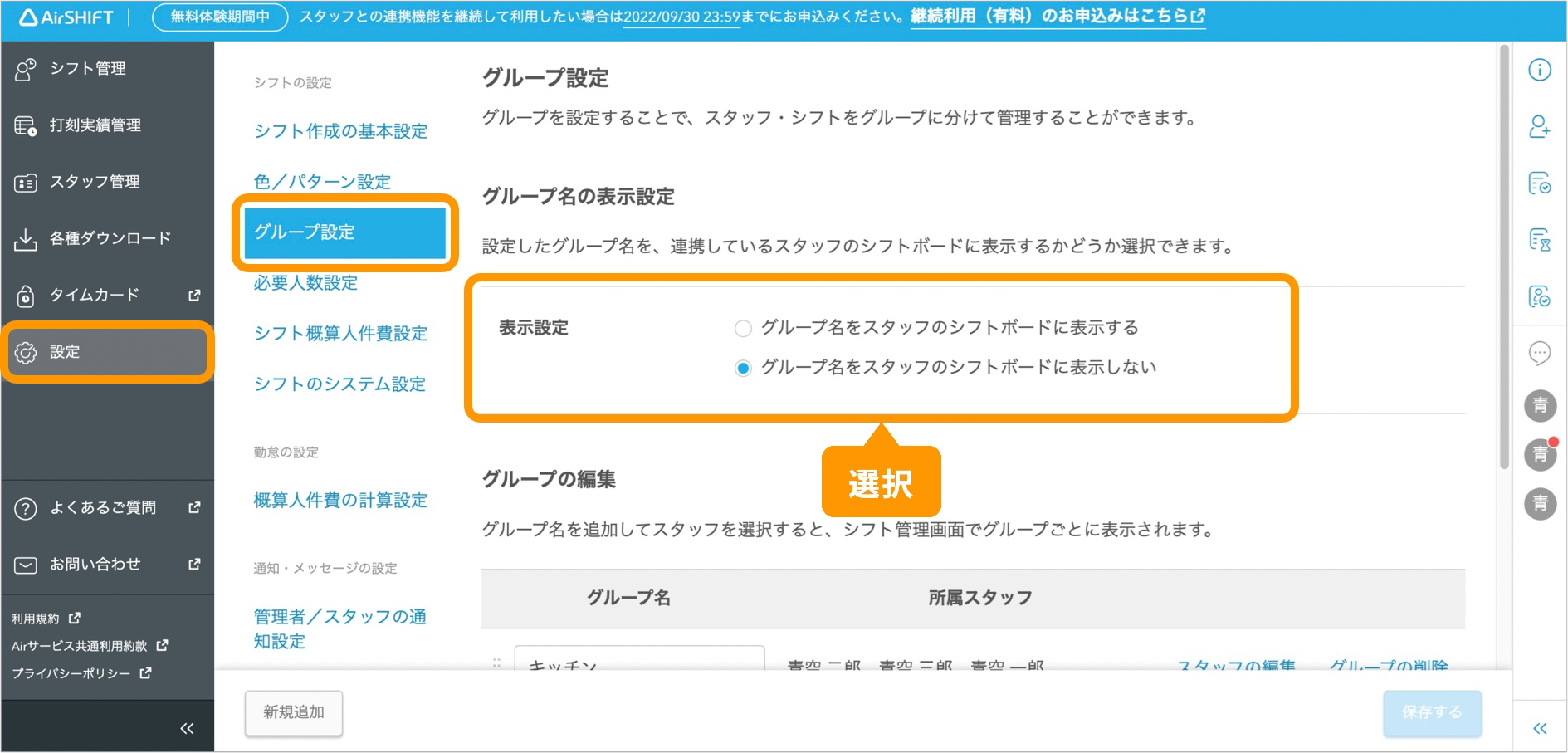Click the キッチン group name input field
Screen dimensions: 1568x753
click(x=639, y=662)
